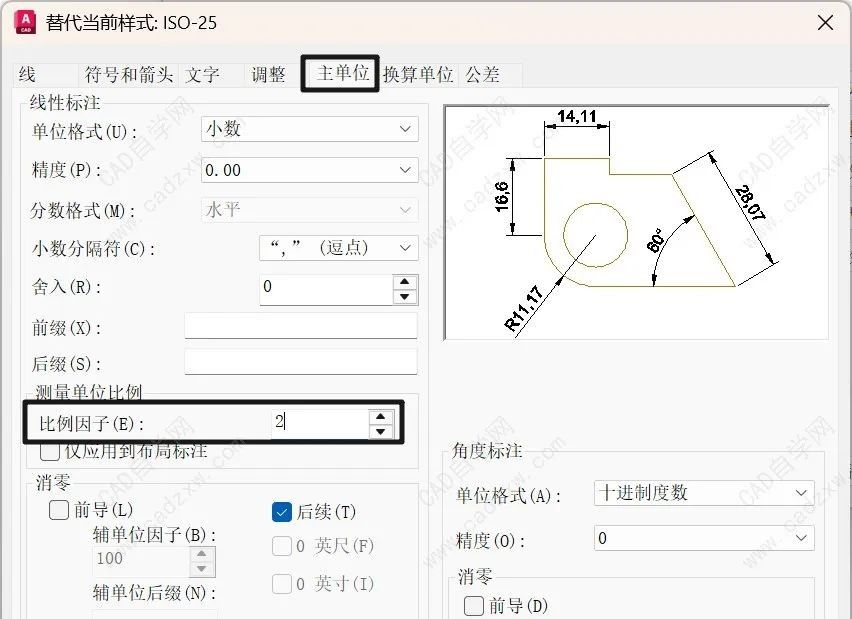Viewport: 852px width, 619px height.
Task: Increase 比例因子 with the up arrow
Action: point(381,416)
